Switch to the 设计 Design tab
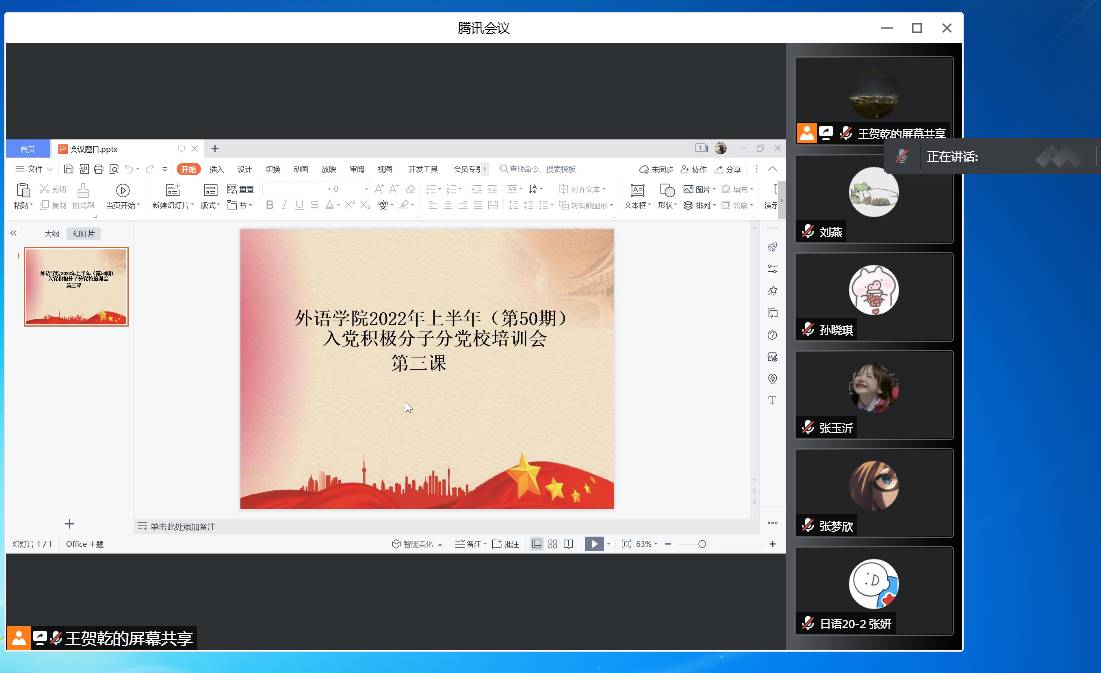 click(x=244, y=169)
